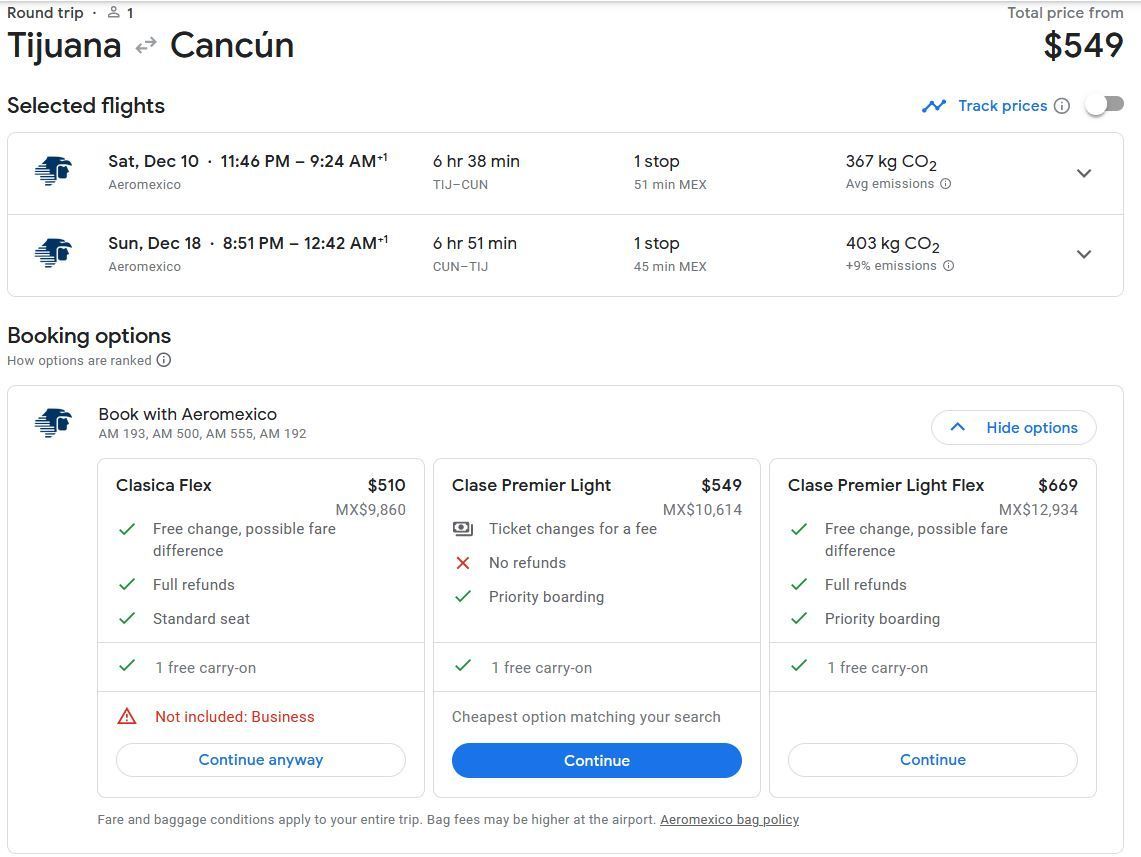Click the Clase Premier Light Flex title
1141x857 pixels.
[886, 485]
